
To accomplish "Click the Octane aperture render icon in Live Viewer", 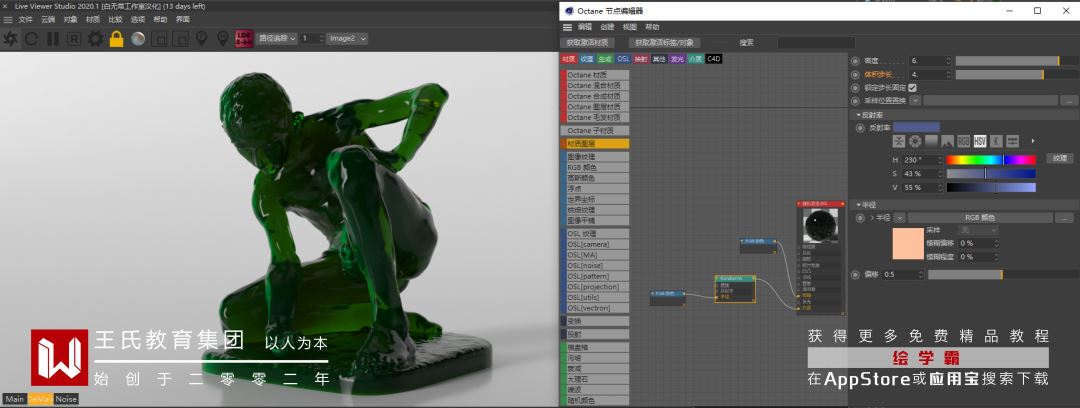I will coord(11,39).
